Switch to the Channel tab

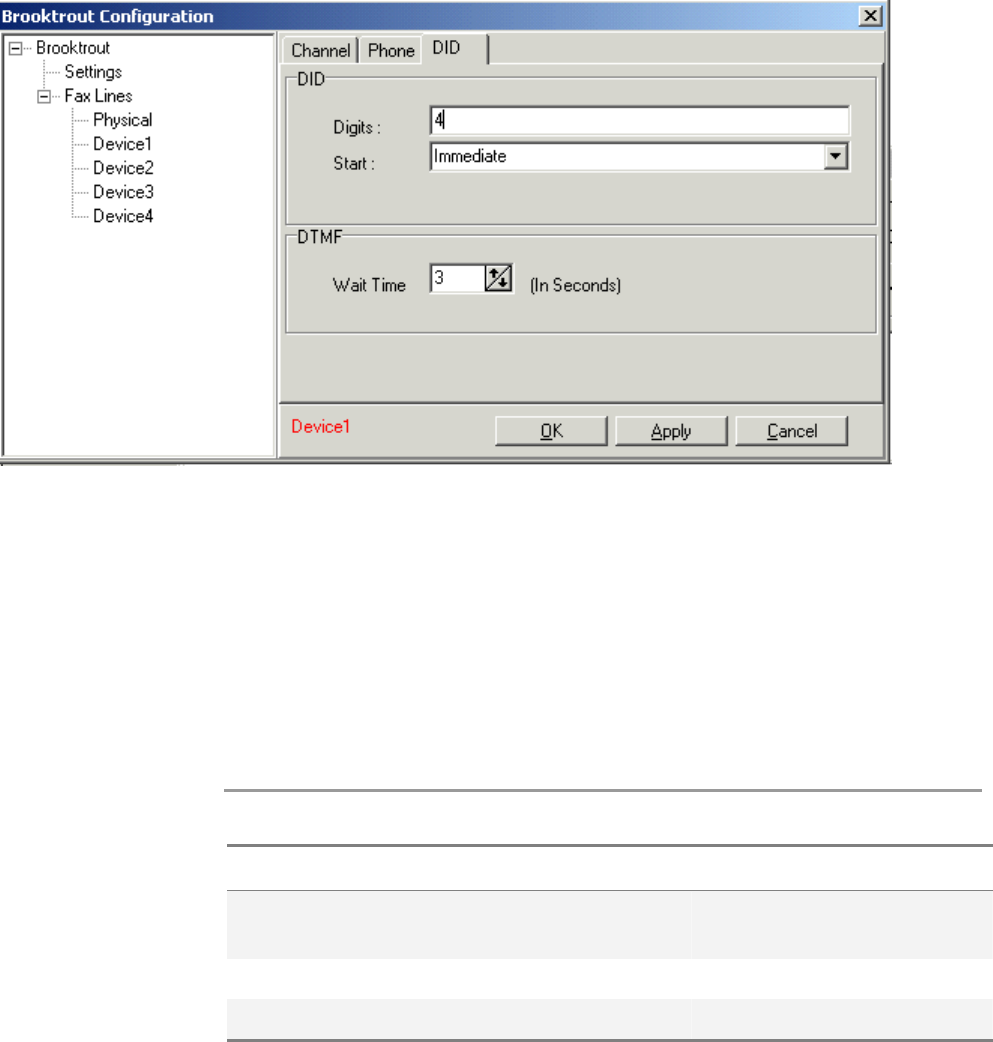pos(320,51)
